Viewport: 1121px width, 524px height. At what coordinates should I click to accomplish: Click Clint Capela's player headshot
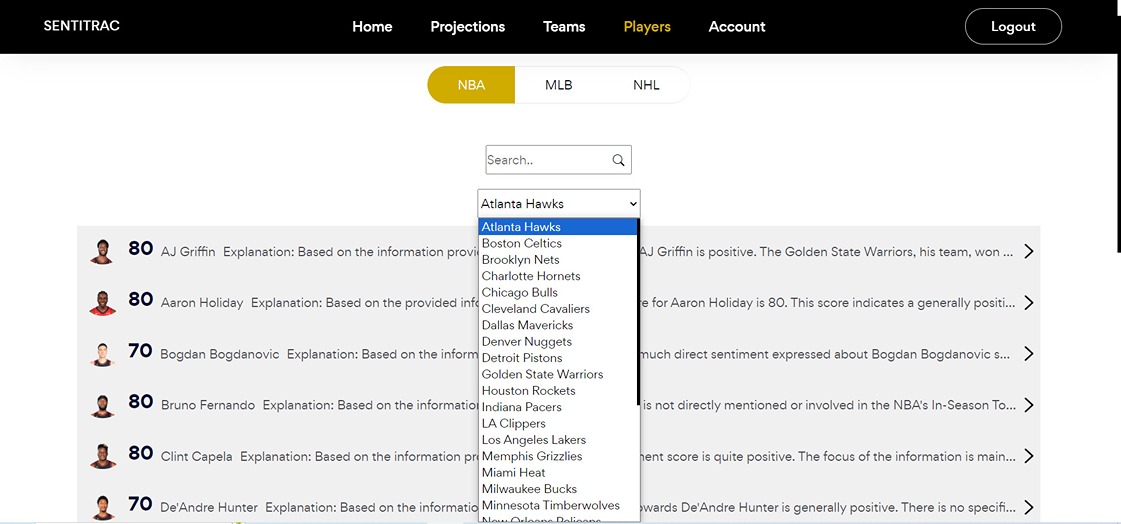point(102,456)
